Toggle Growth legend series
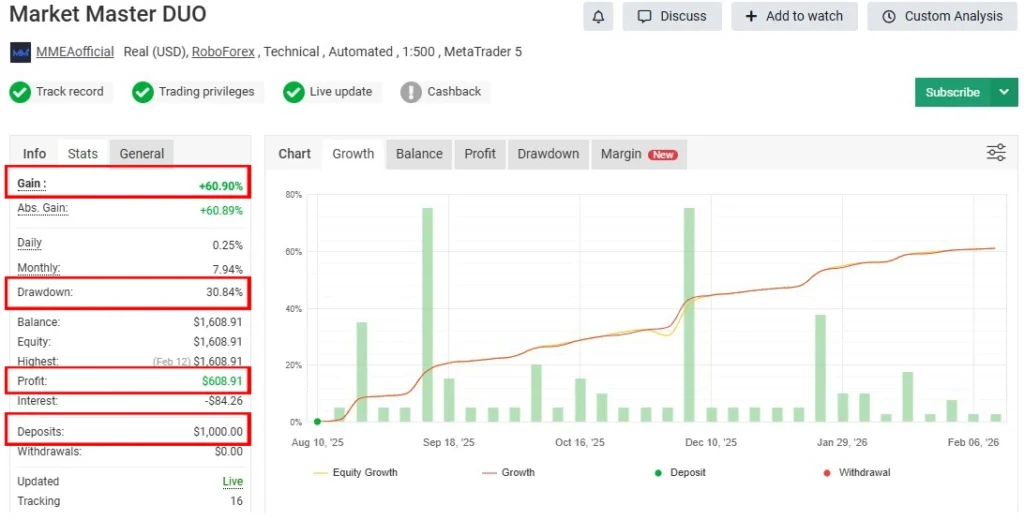 509,472
